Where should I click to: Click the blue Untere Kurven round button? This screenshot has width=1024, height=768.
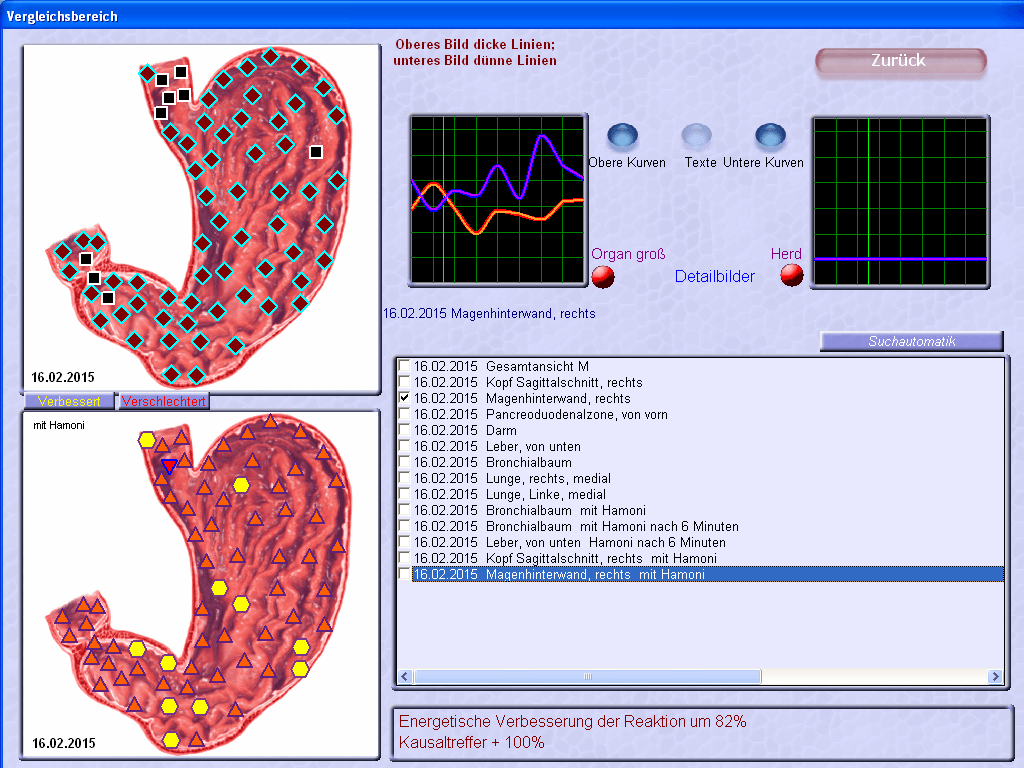(770, 135)
